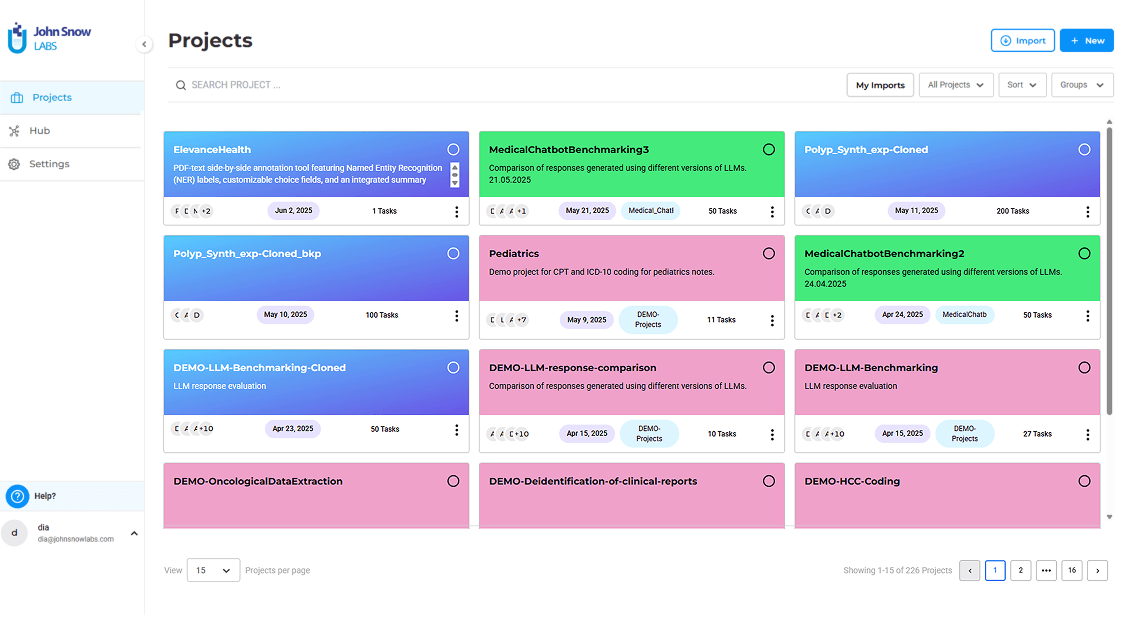Open the Help question mark icon
Image resolution: width=1139 pixels, height=627 pixels.
click(17, 496)
